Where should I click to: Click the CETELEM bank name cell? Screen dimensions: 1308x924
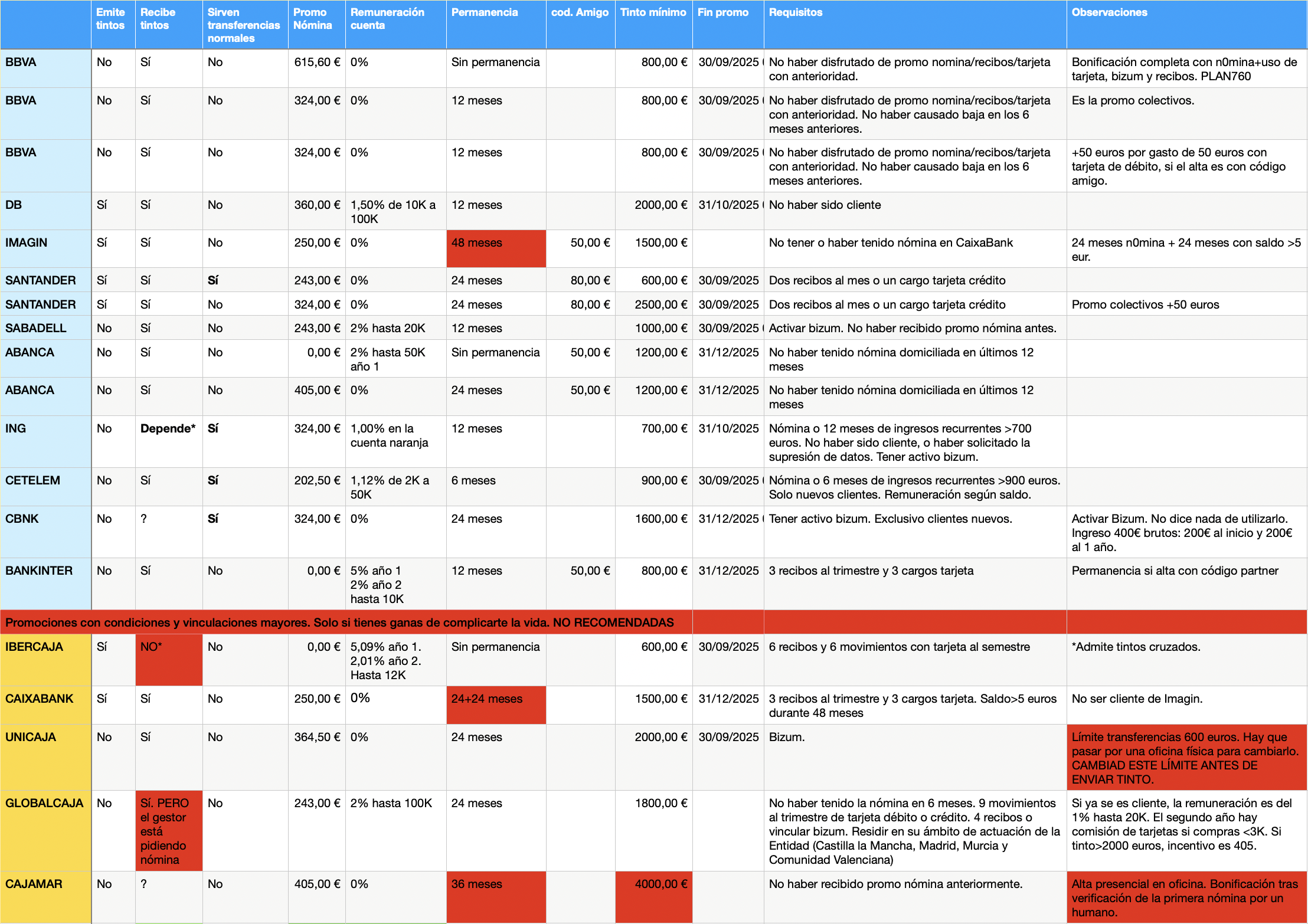(46, 487)
